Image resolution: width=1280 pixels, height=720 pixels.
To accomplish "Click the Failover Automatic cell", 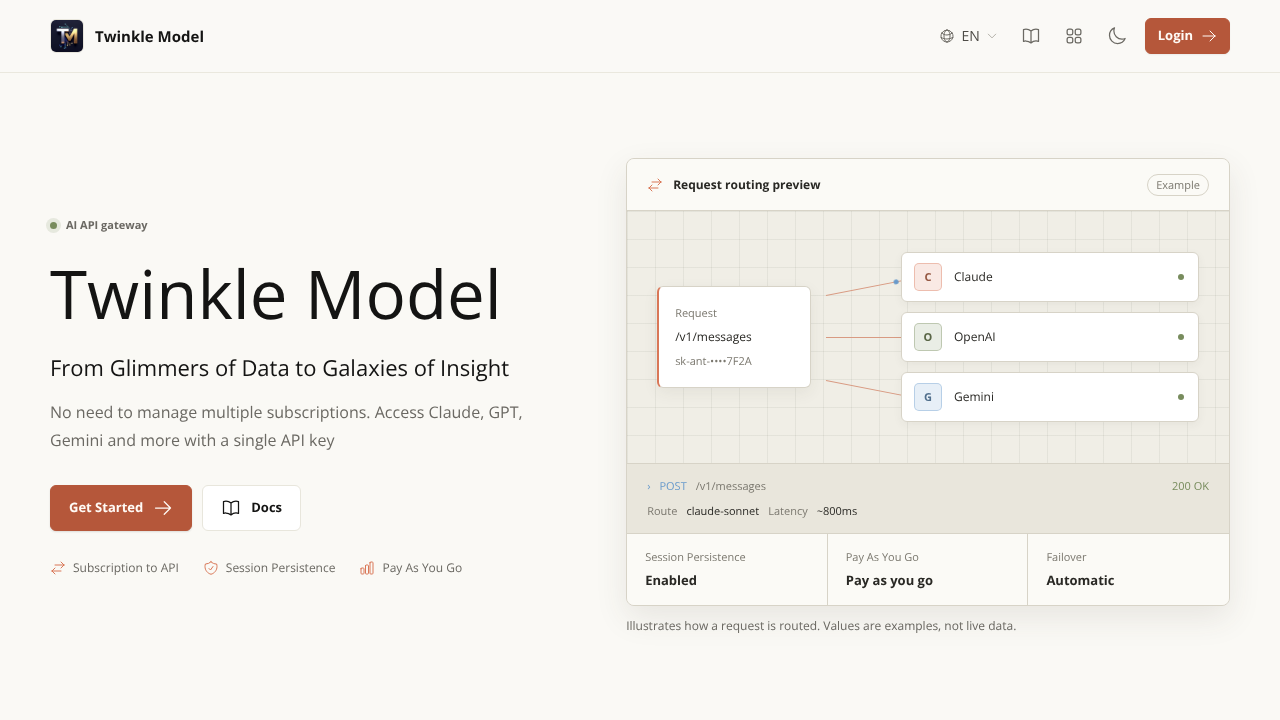I will coord(1128,569).
